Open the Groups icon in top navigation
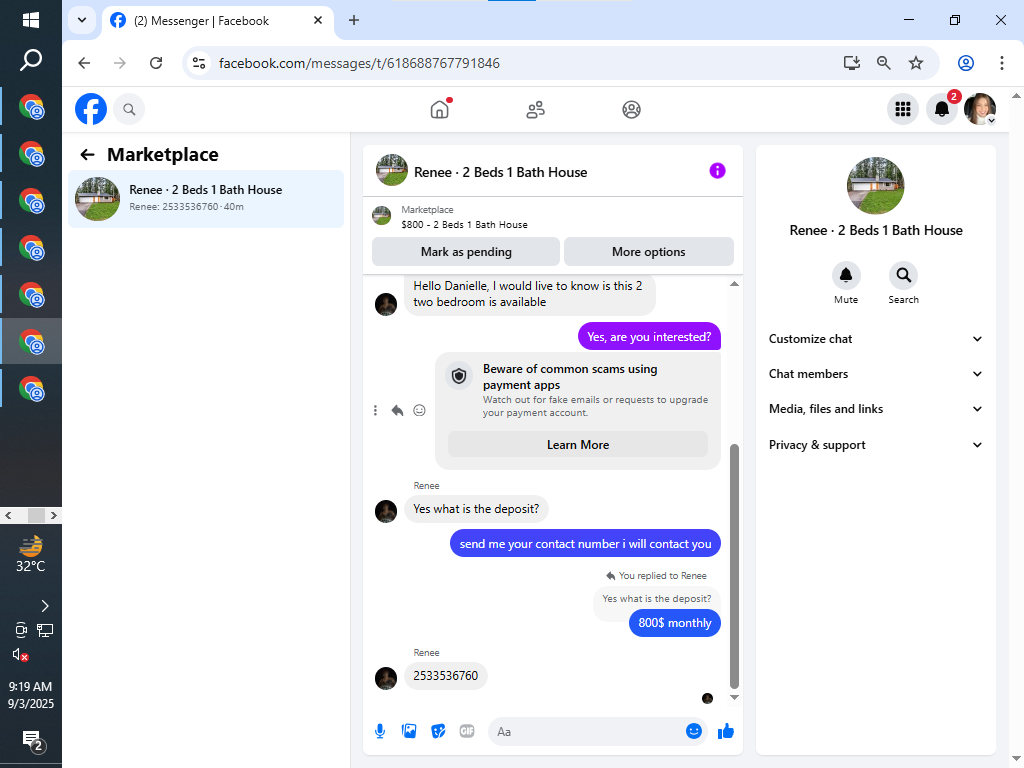 (x=631, y=110)
